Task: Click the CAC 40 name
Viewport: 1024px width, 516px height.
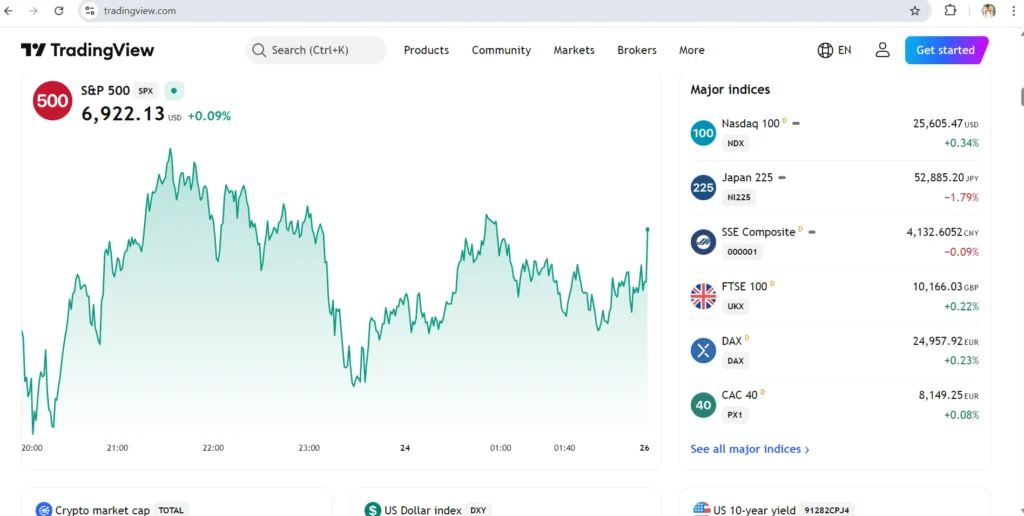Action: pos(739,395)
